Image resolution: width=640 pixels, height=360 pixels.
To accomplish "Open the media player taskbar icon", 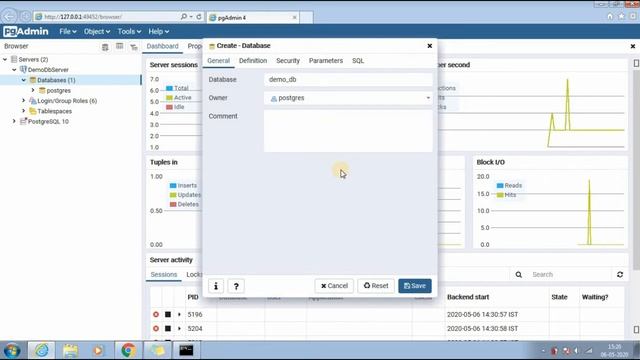I will point(98,350).
